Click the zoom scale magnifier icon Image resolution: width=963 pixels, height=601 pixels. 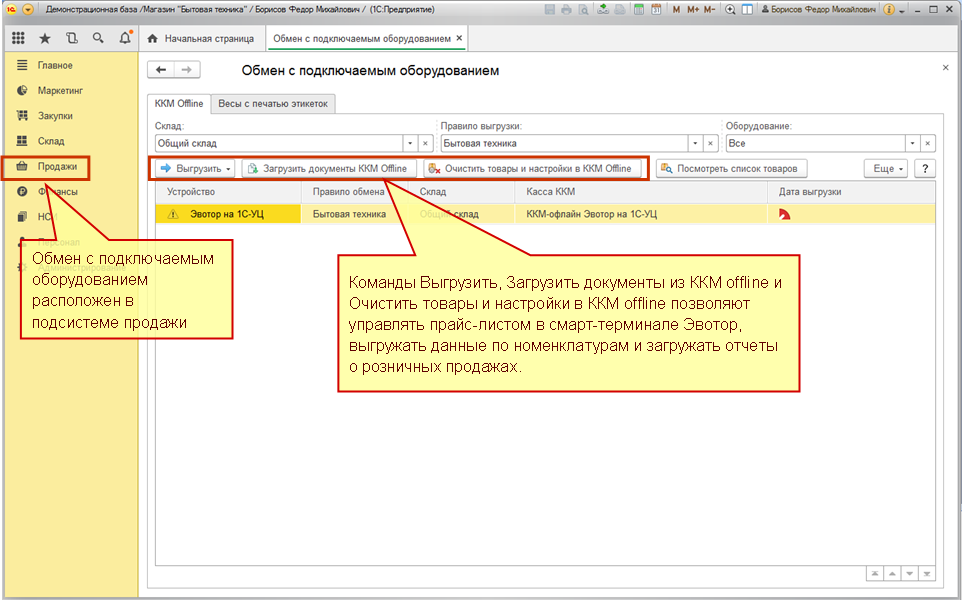pos(730,10)
